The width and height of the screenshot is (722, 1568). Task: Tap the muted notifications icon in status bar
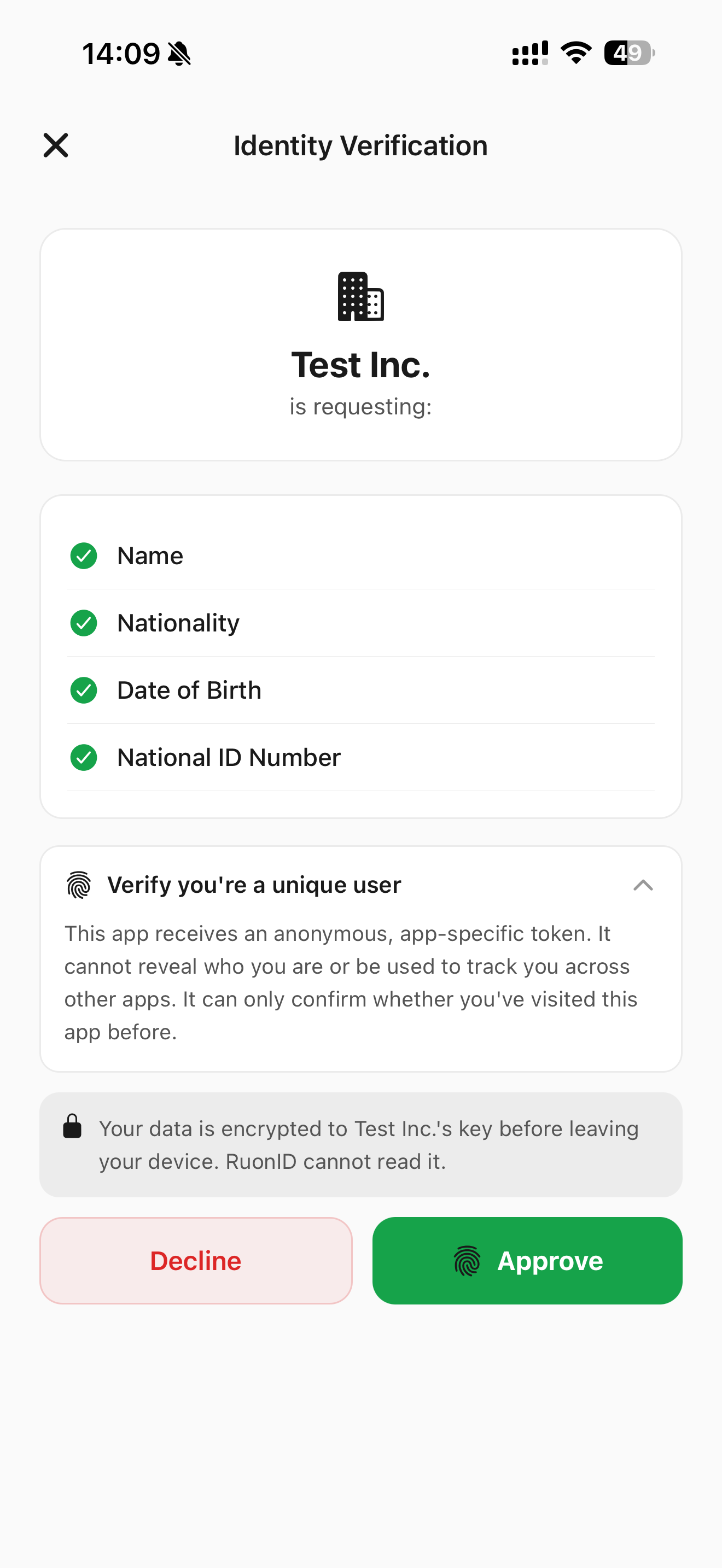click(179, 53)
